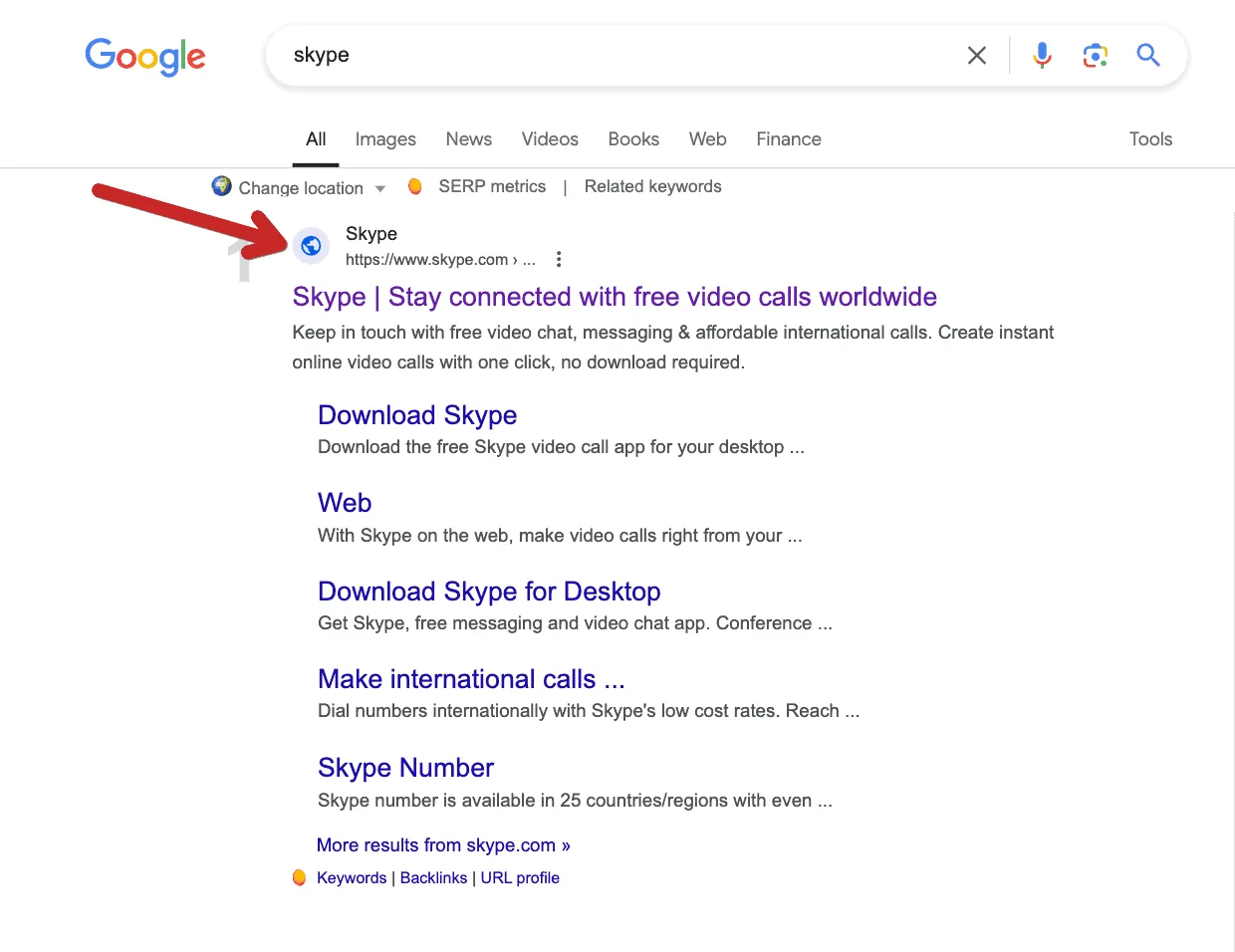1235x952 pixels.
Task: Select the Finance tab
Action: (788, 139)
